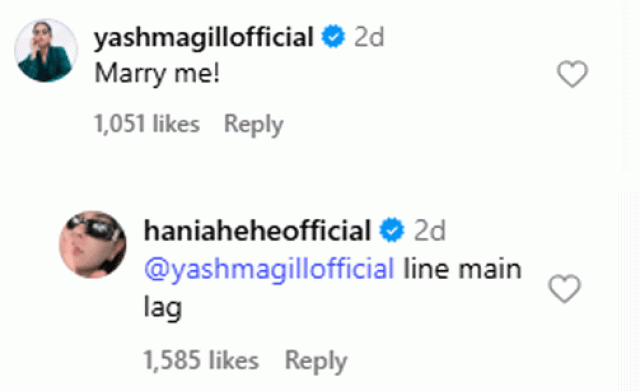View the 1,051 likes list

point(147,124)
